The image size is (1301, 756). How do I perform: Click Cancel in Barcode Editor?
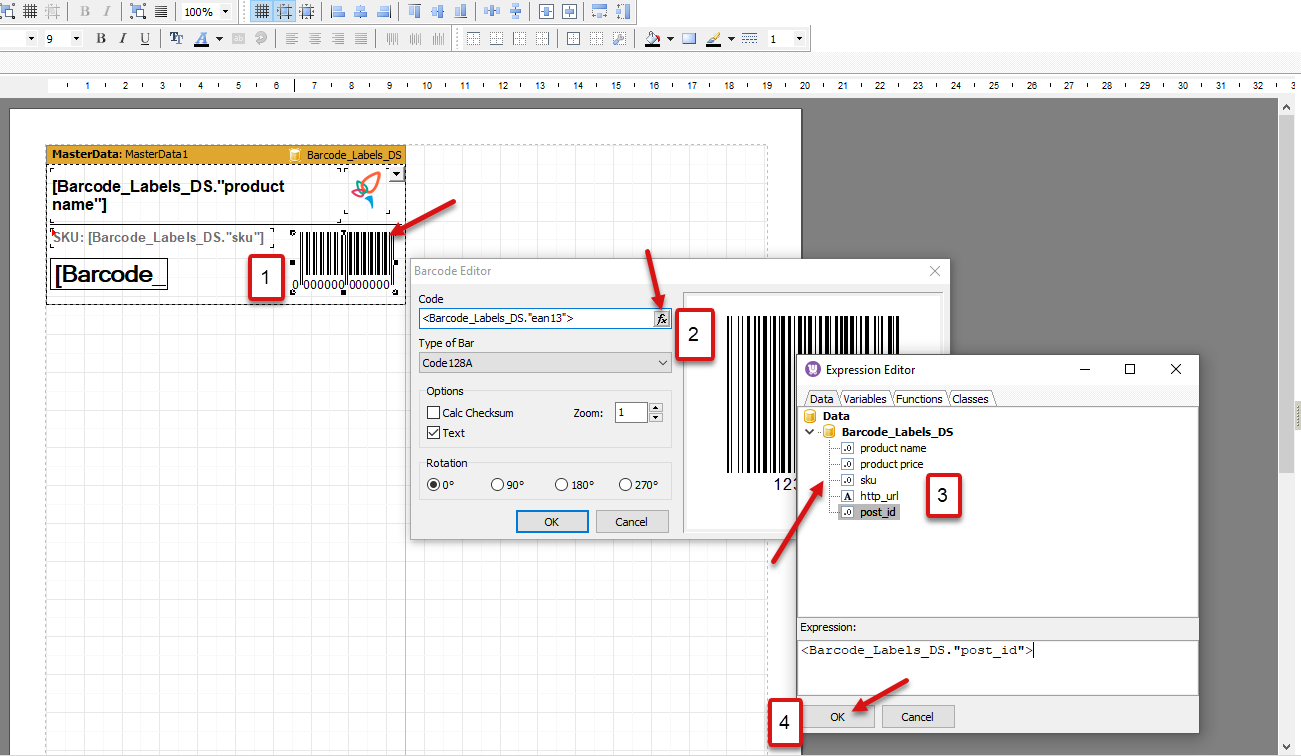coord(631,522)
